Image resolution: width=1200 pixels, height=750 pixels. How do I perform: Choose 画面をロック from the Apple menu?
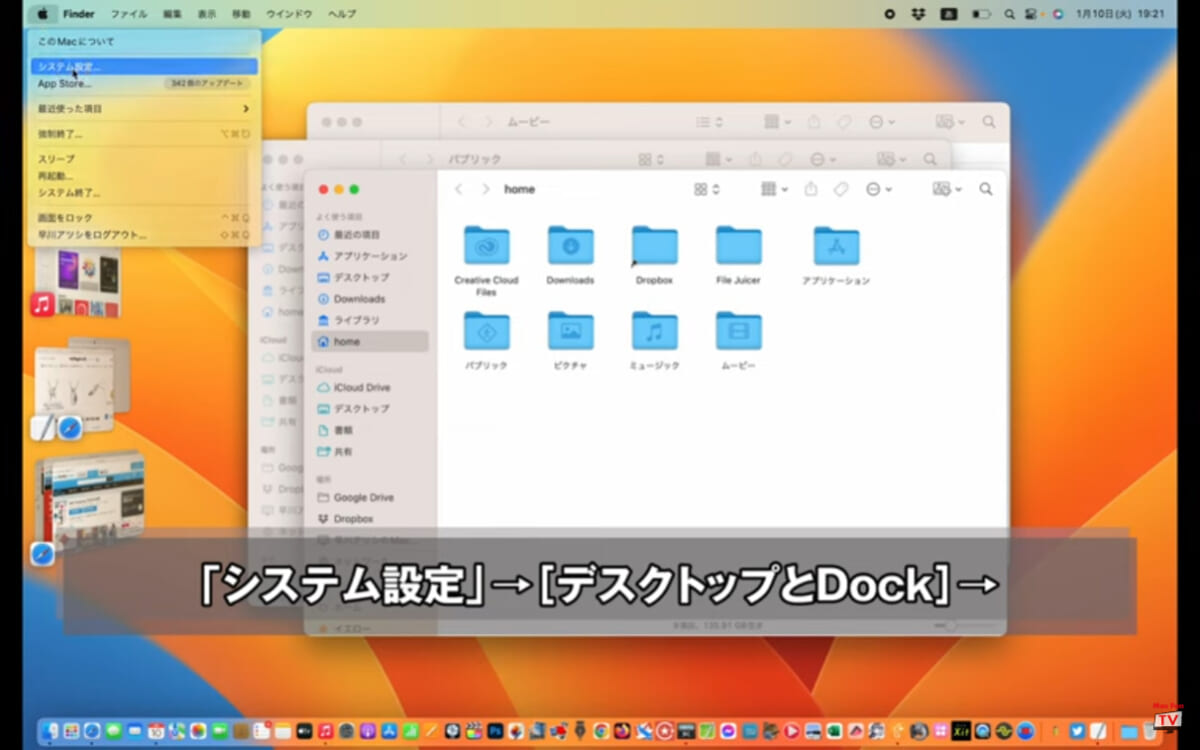coord(144,218)
